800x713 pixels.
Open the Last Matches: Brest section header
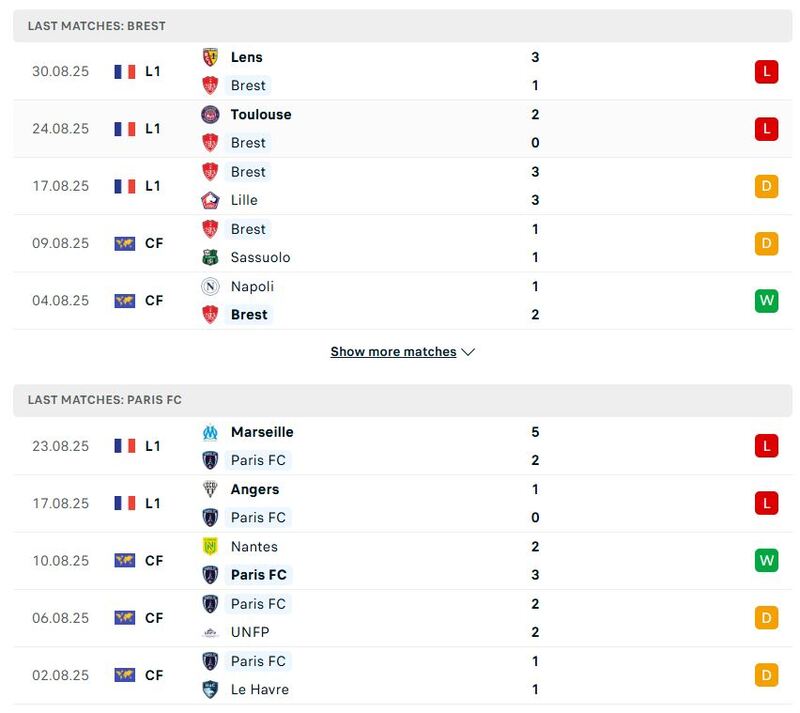[x=97, y=26]
